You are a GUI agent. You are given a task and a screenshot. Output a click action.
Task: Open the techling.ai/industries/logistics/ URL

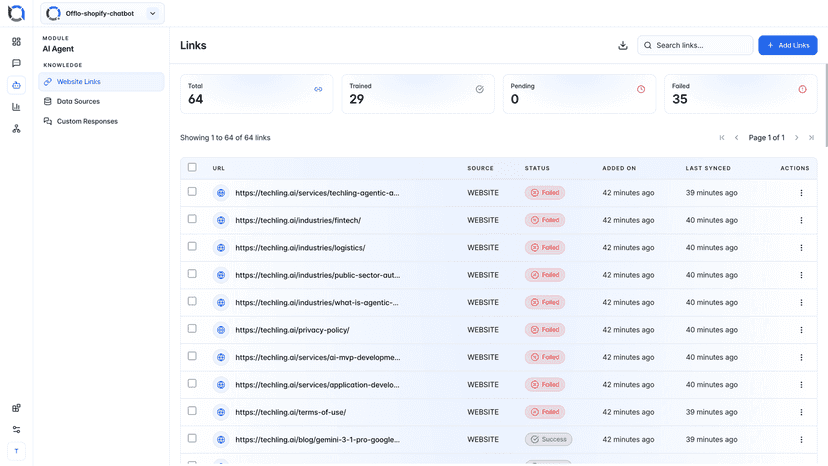pyautogui.click(x=300, y=248)
